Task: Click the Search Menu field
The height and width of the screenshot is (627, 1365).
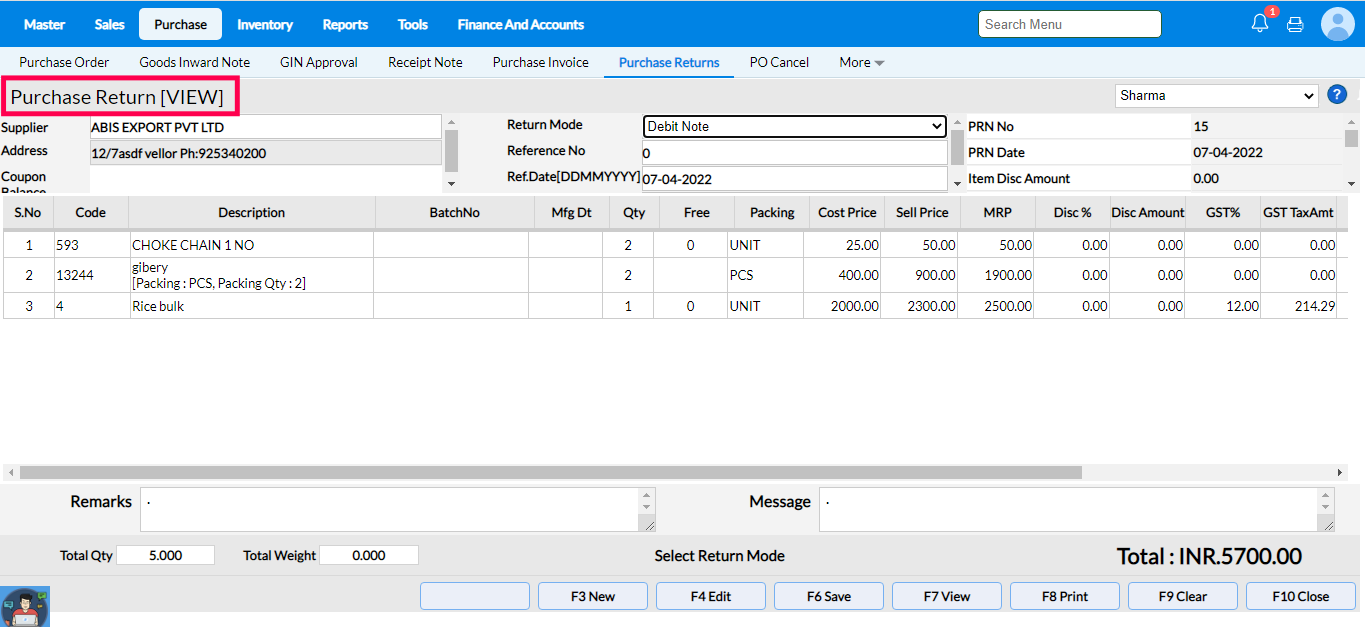Action: point(1069,24)
